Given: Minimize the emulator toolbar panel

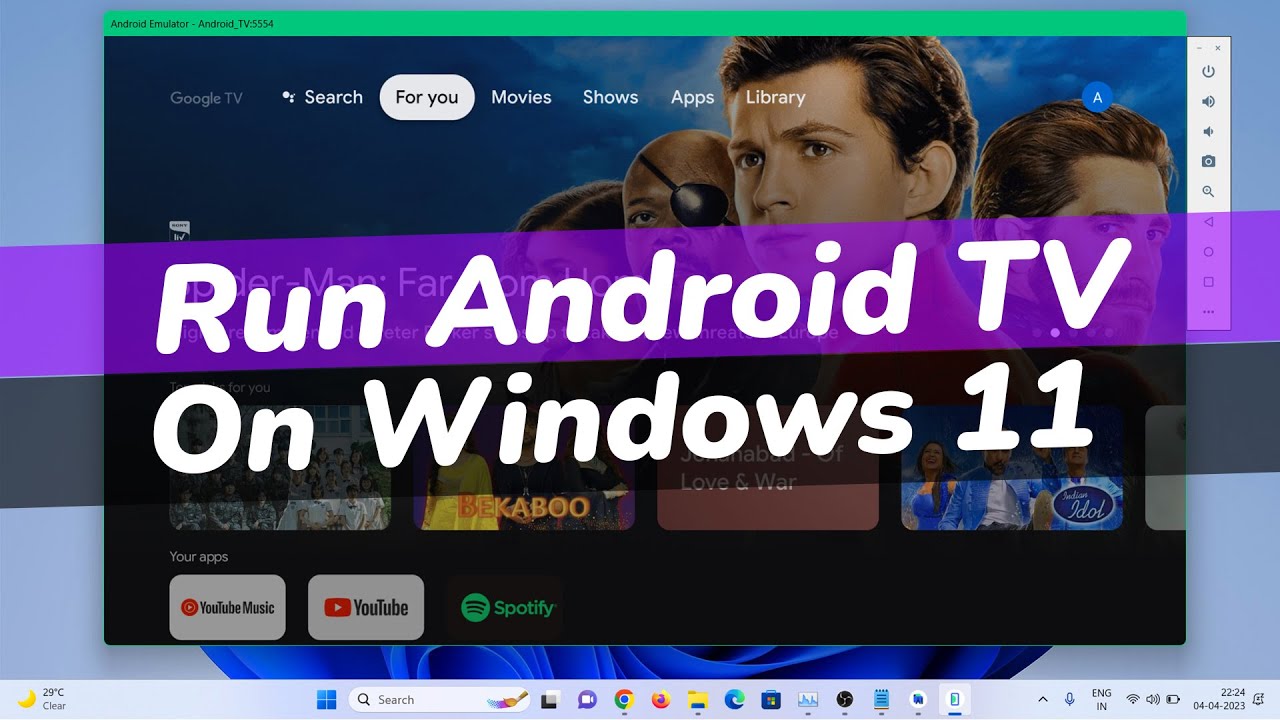Looking at the screenshot, I should [x=1201, y=48].
